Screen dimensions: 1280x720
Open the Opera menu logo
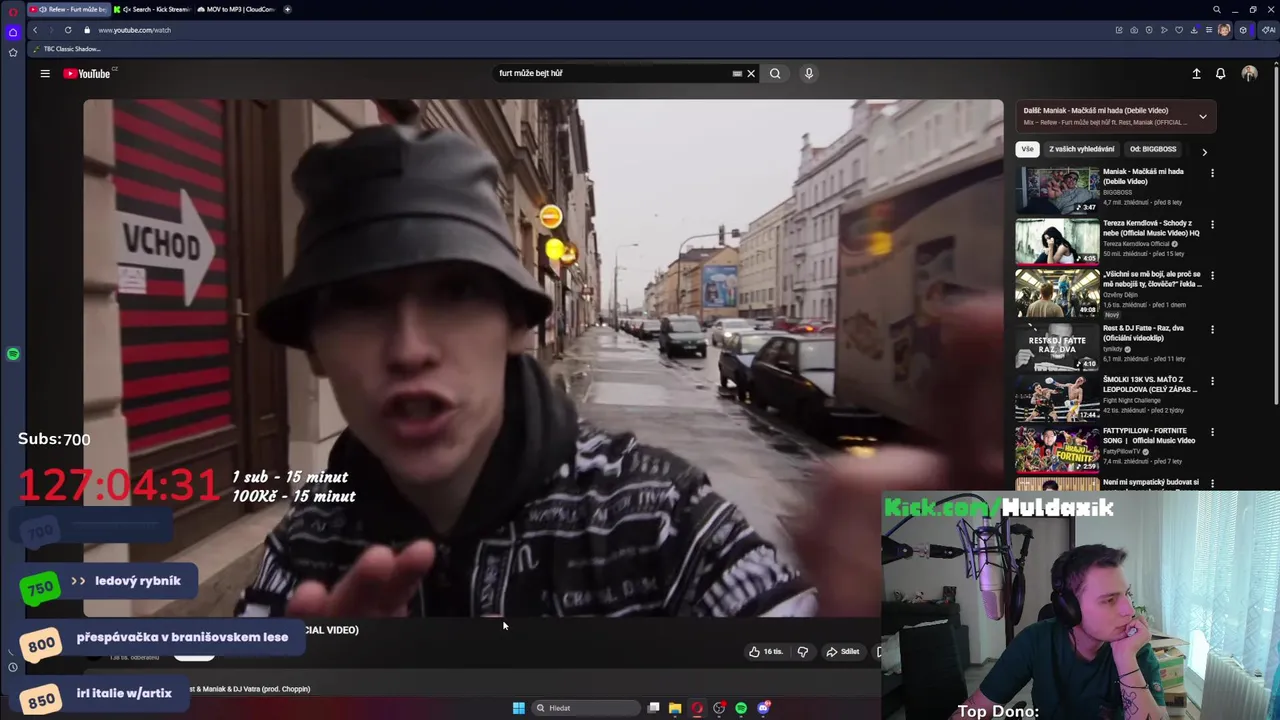click(13, 12)
